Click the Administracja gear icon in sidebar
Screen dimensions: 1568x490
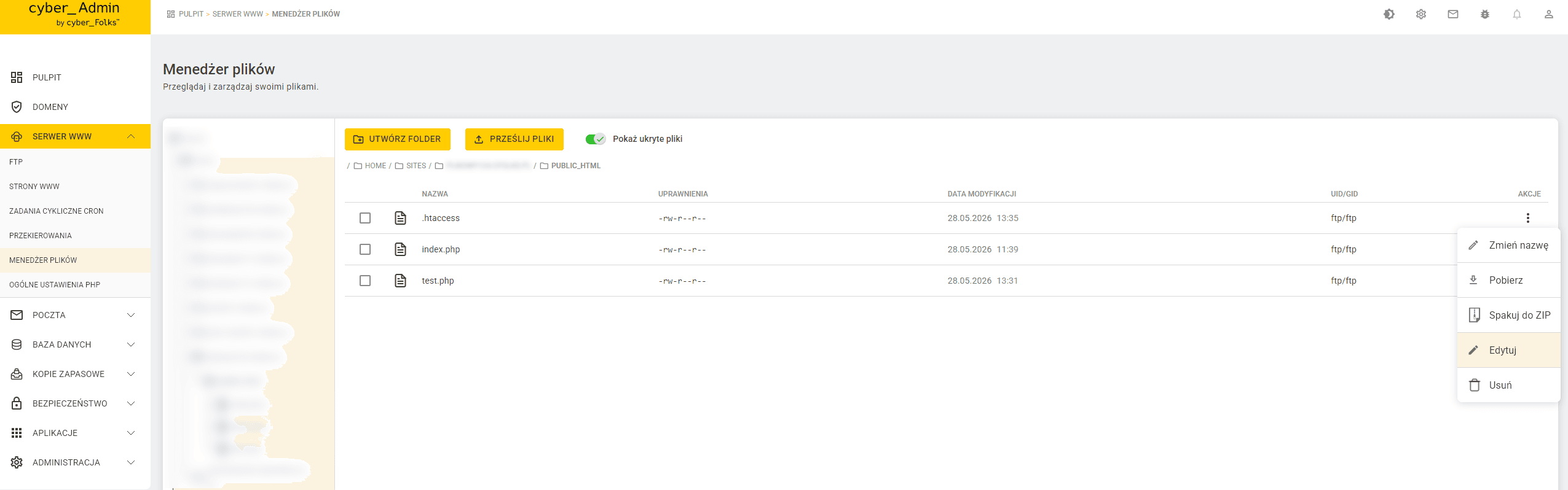[17, 462]
